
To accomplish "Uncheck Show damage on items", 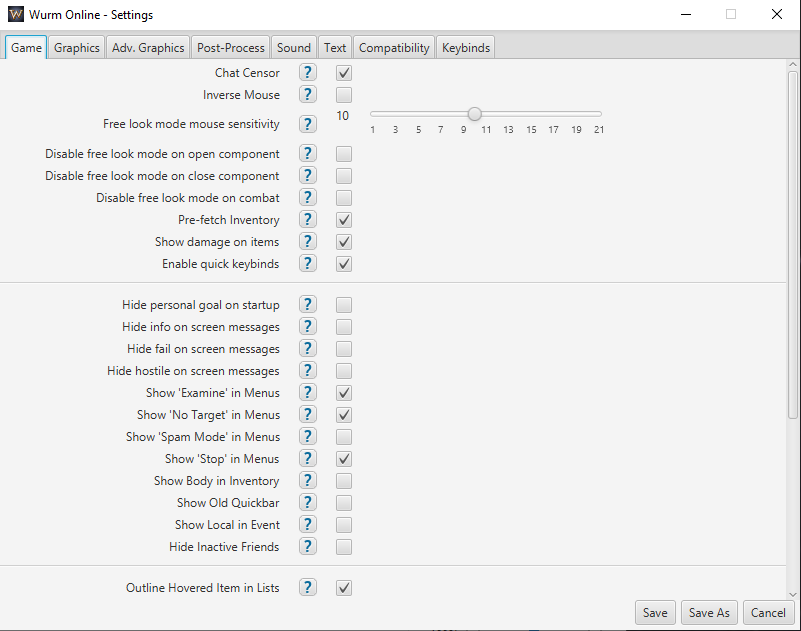I will point(344,242).
